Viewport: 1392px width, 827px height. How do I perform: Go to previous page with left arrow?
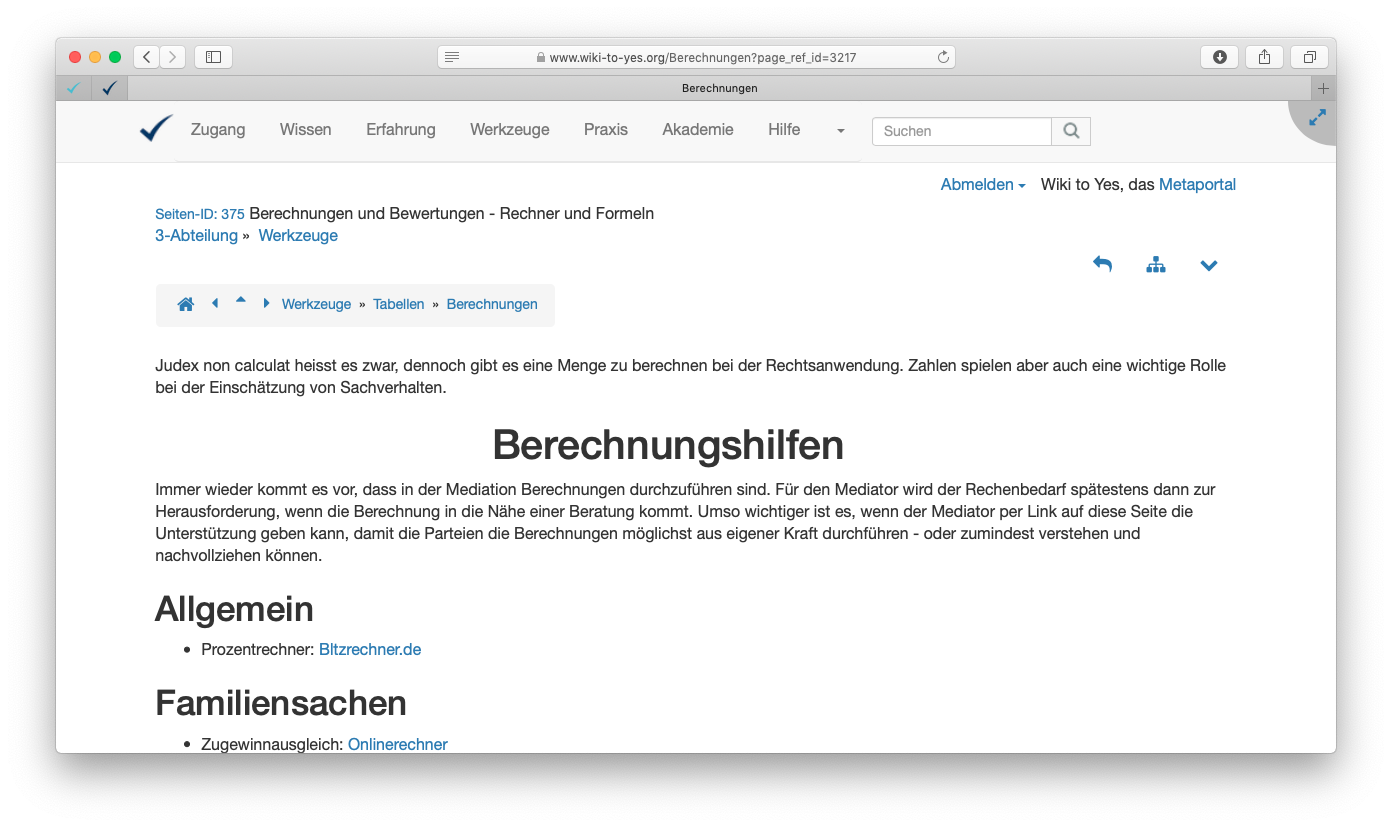[215, 304]
